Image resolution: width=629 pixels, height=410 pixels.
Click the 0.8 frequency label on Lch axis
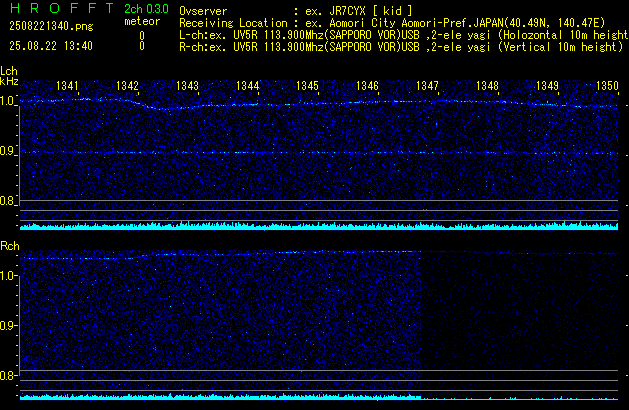pyautogui.click(x=7, y=201)
